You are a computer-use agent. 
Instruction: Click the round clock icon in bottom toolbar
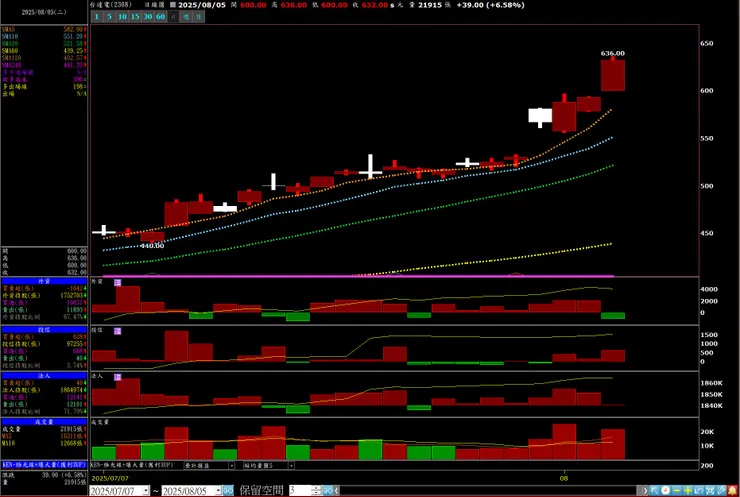coord(665,491)
